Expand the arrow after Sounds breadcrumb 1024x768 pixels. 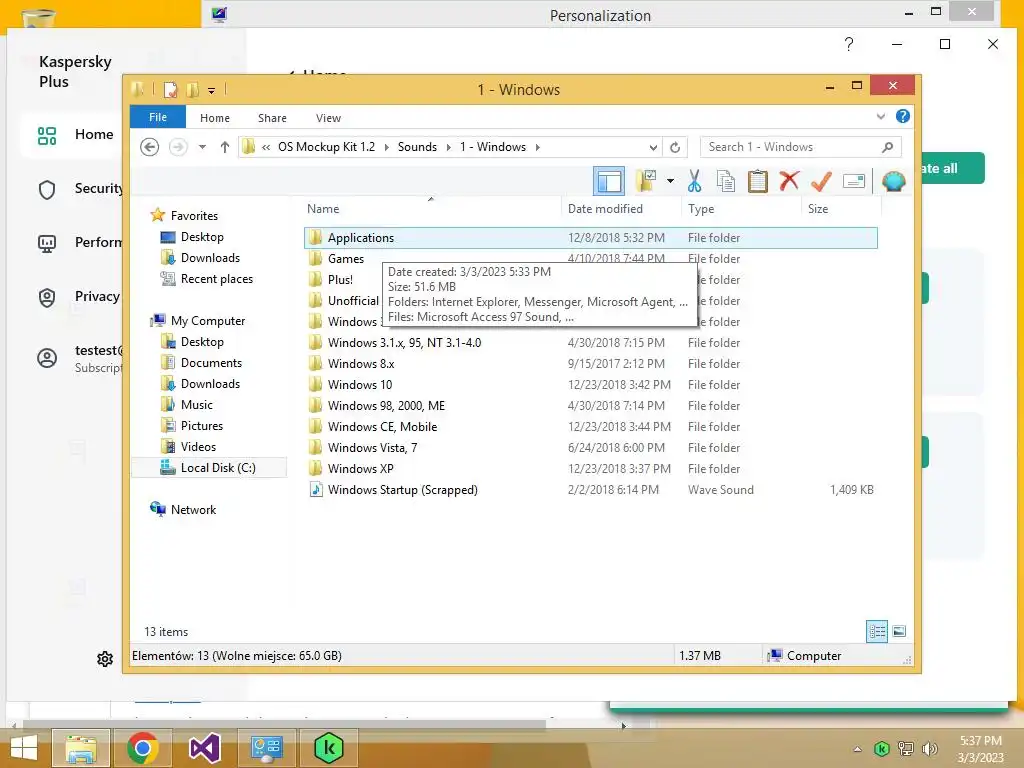(x=449, y=147)
